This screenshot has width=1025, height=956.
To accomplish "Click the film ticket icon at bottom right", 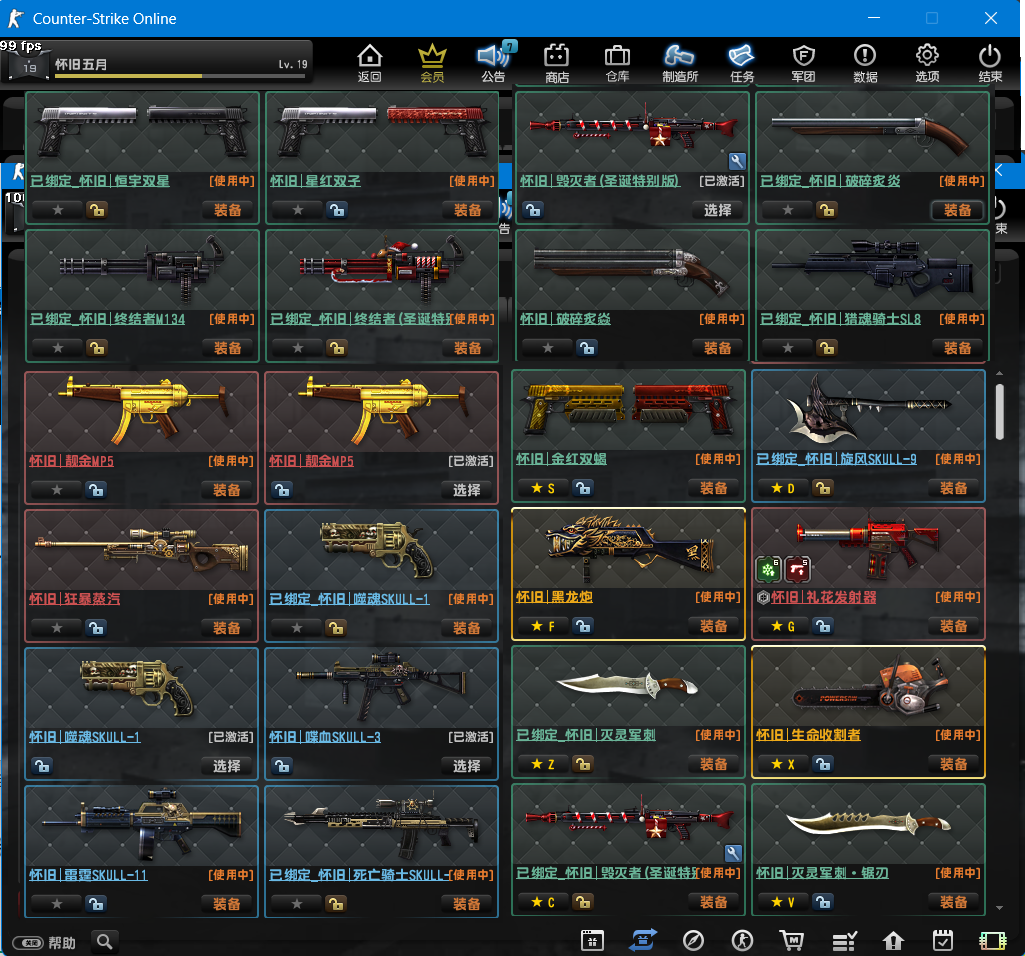I will point(992,941).
